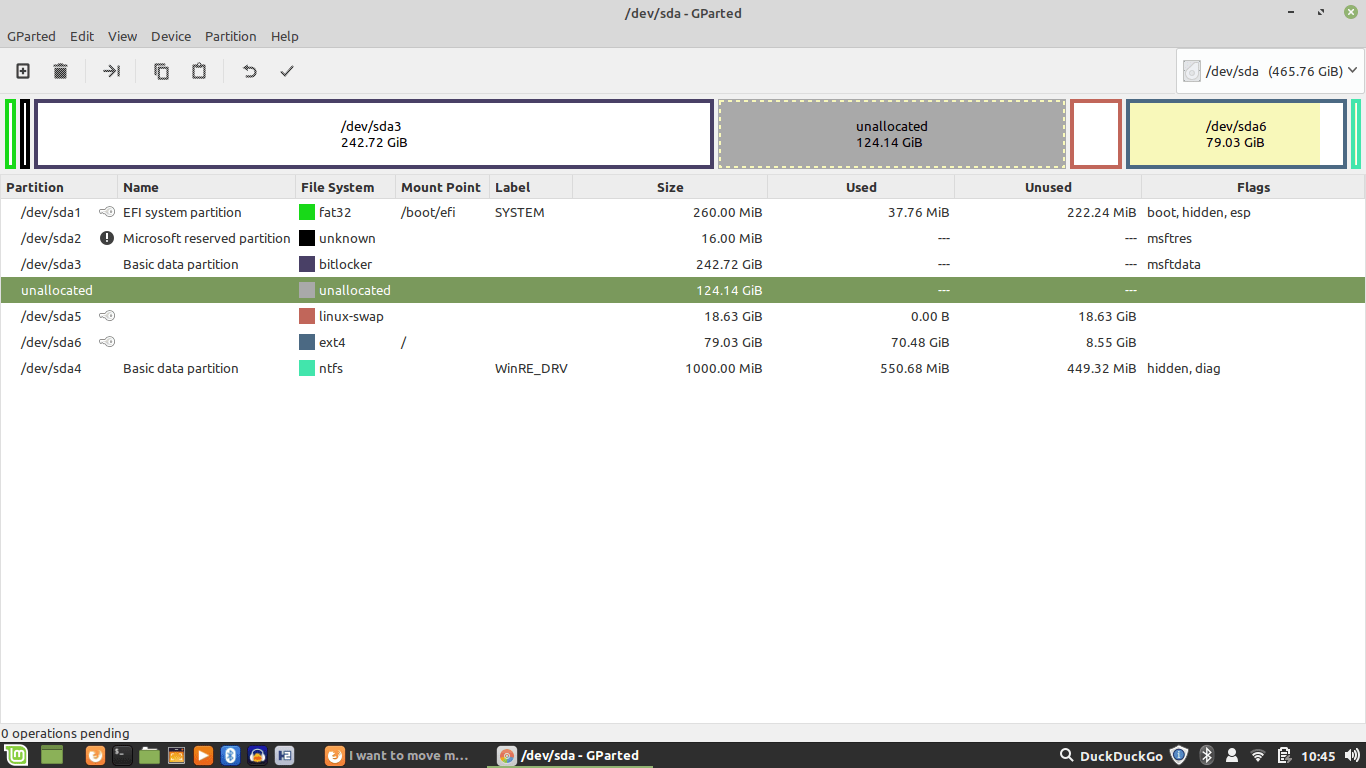Viewport: 1366px width, 768px height.
Task: Click the Show Desktop panel icon
Action: (52, 755)
